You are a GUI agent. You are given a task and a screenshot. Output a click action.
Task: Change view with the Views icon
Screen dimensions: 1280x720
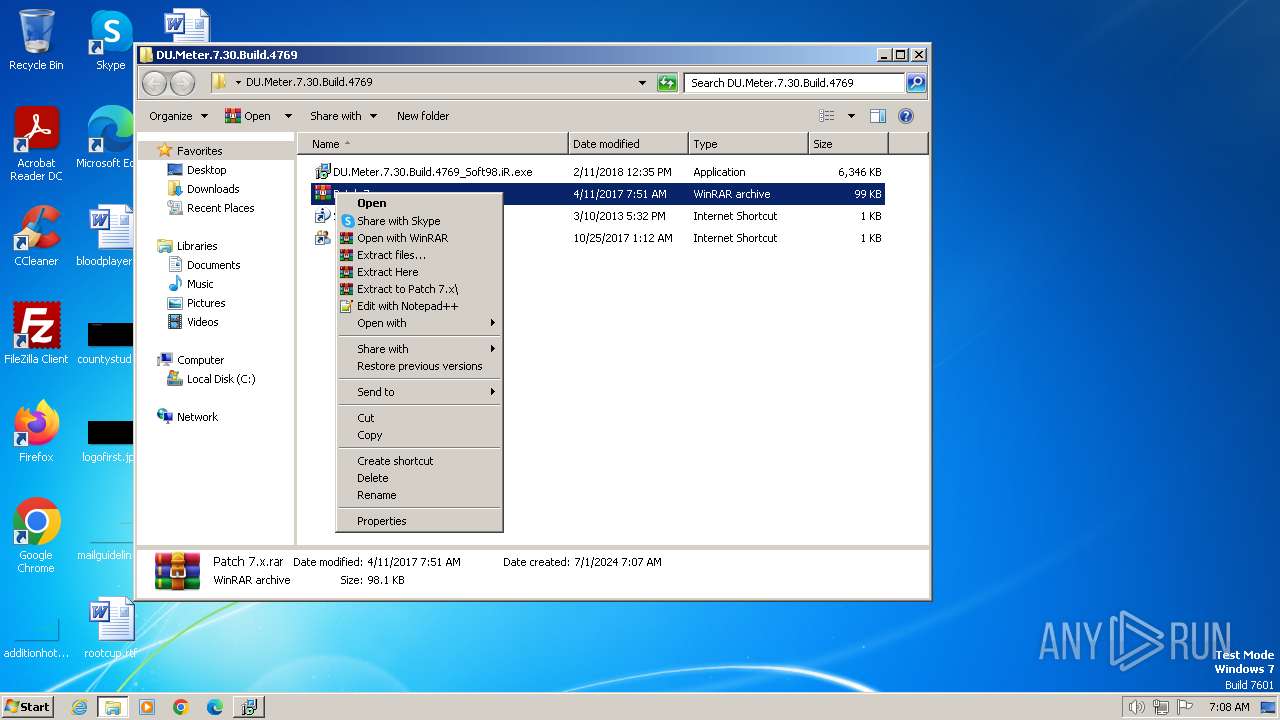(826, 116)
